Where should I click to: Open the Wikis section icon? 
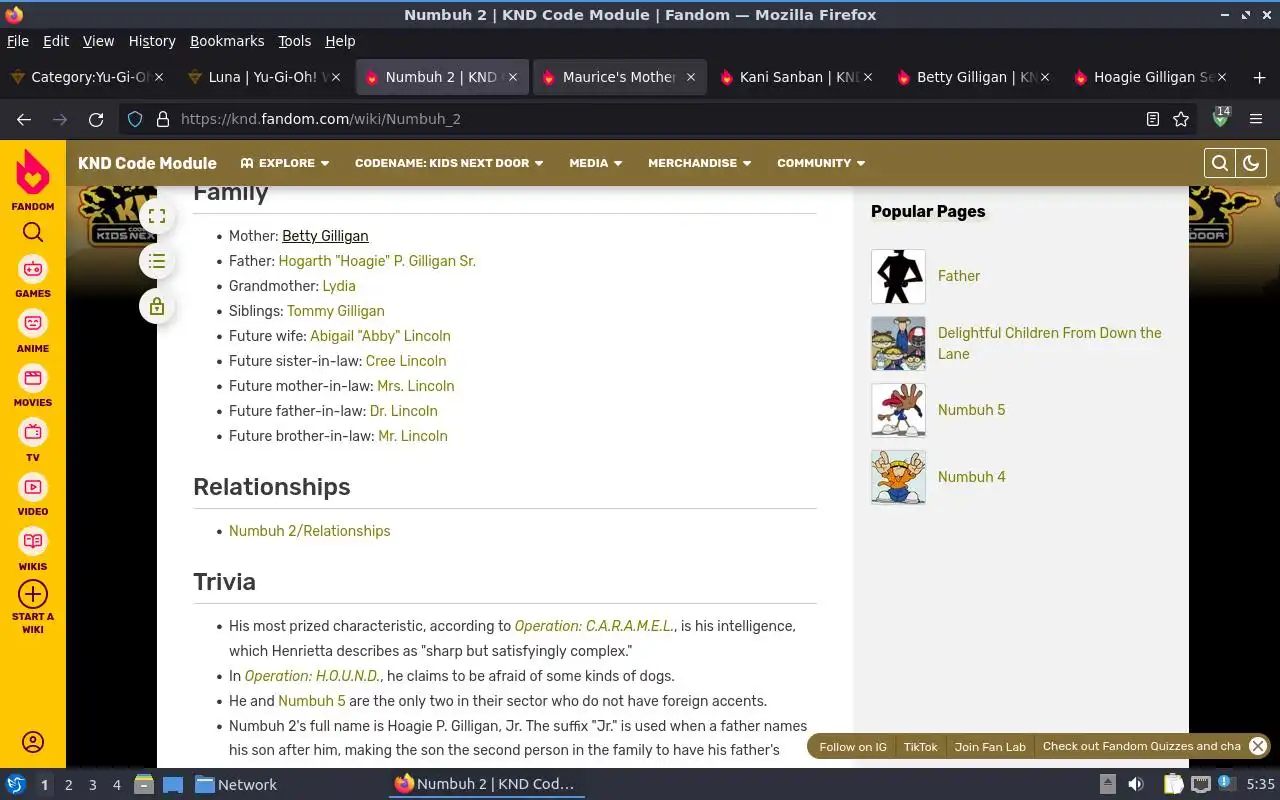33,541
